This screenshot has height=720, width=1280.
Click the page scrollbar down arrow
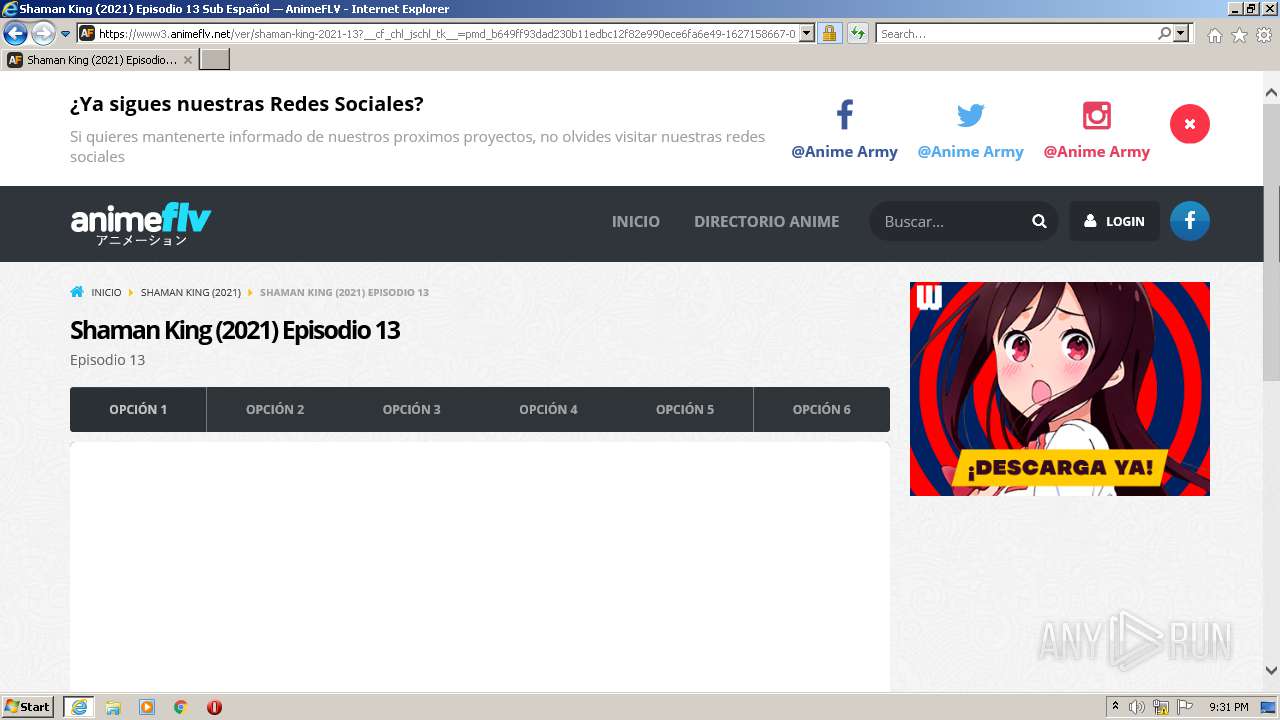tap(1271, 671)
